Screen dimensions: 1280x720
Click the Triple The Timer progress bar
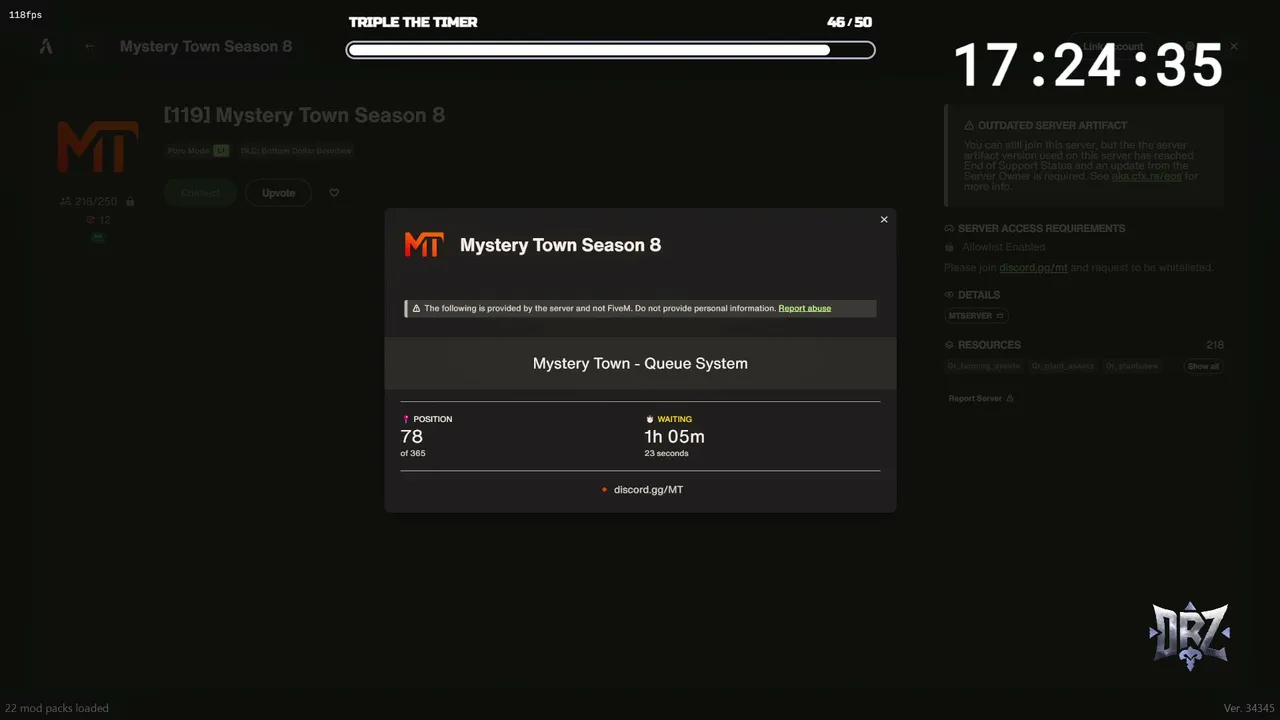[x=610, y=50]
